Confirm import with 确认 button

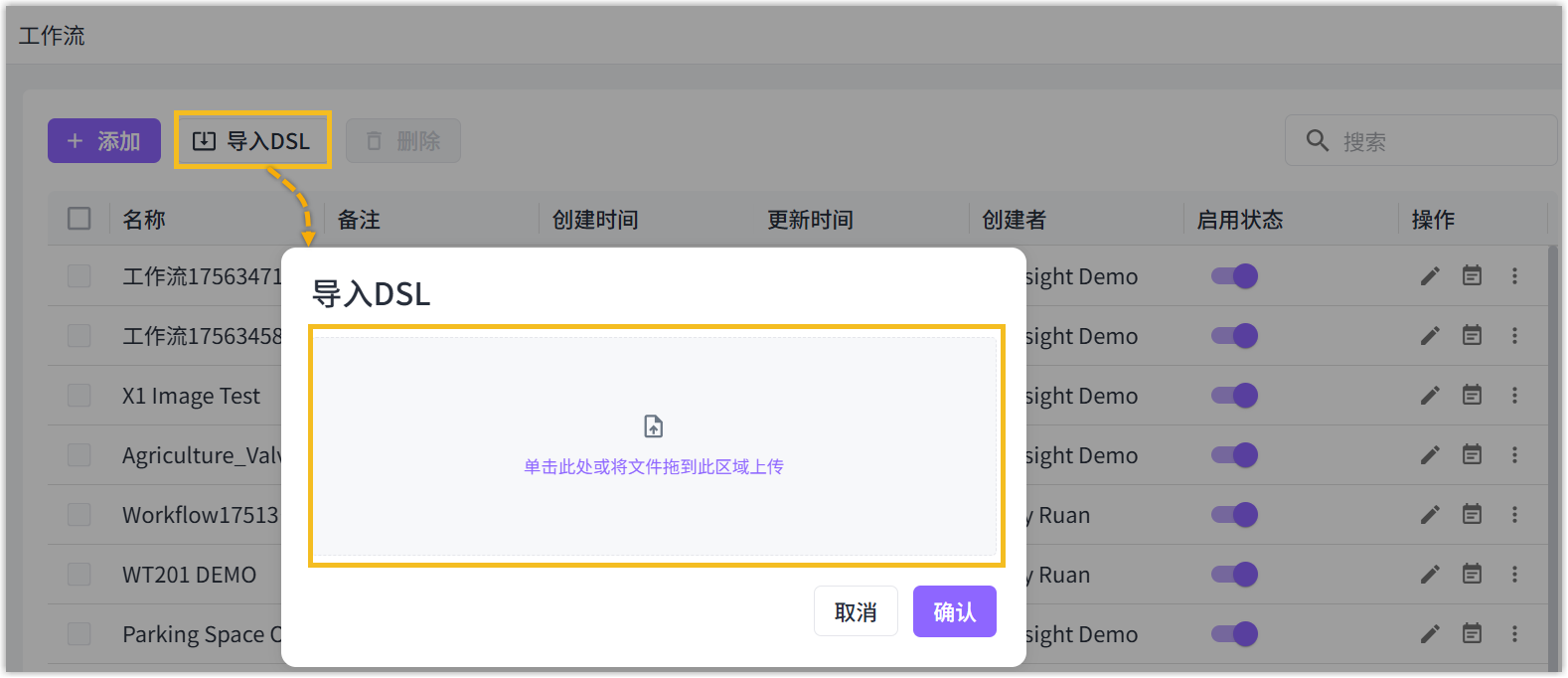coord(954,611)
